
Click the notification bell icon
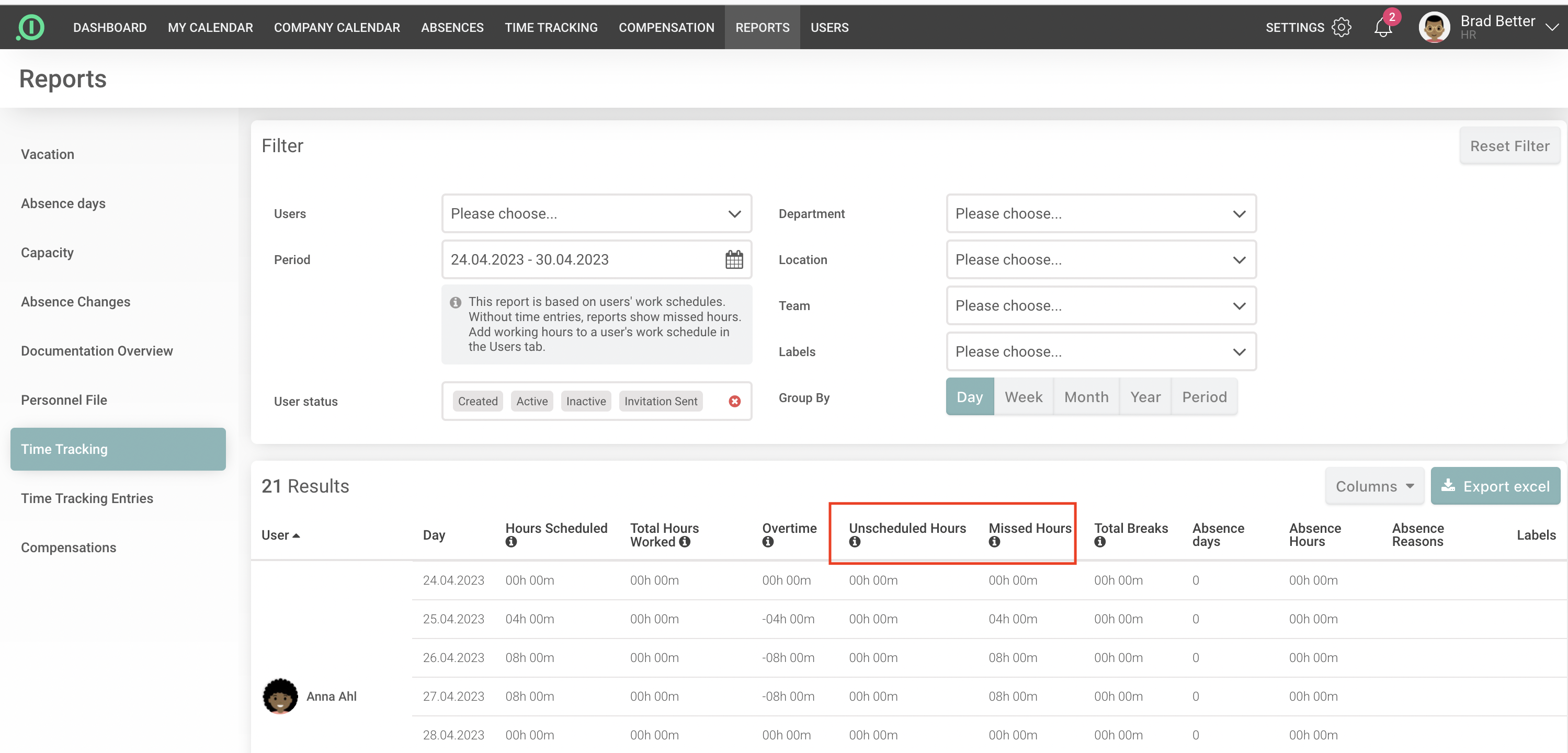coord(1382,28)
